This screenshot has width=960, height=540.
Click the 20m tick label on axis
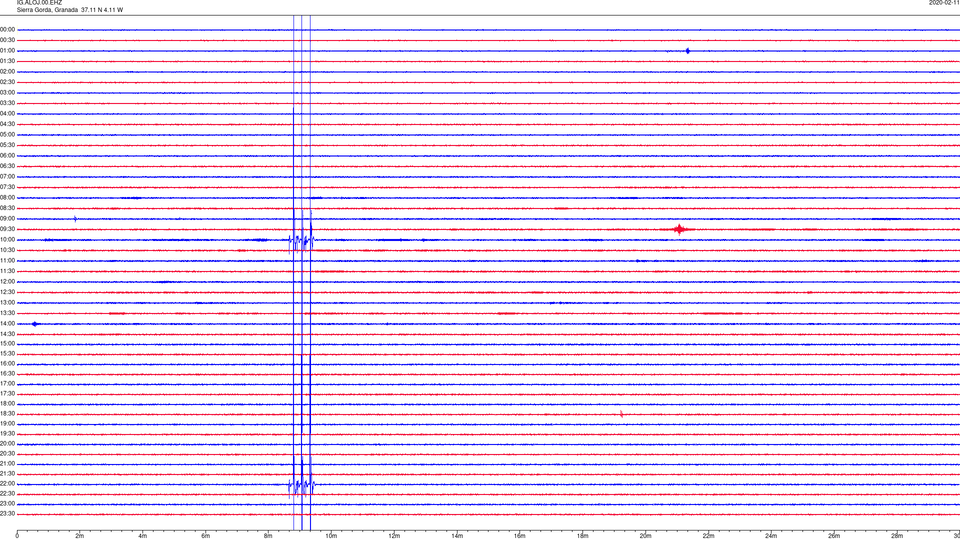click(645, 536)
